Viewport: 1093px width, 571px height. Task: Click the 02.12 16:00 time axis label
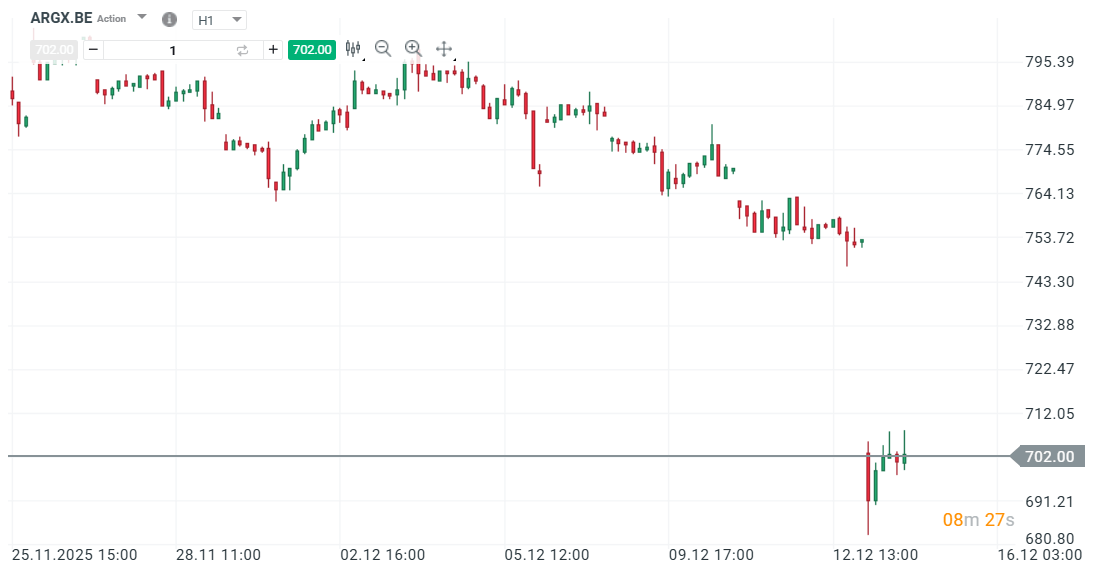click(x=383, y=554)
